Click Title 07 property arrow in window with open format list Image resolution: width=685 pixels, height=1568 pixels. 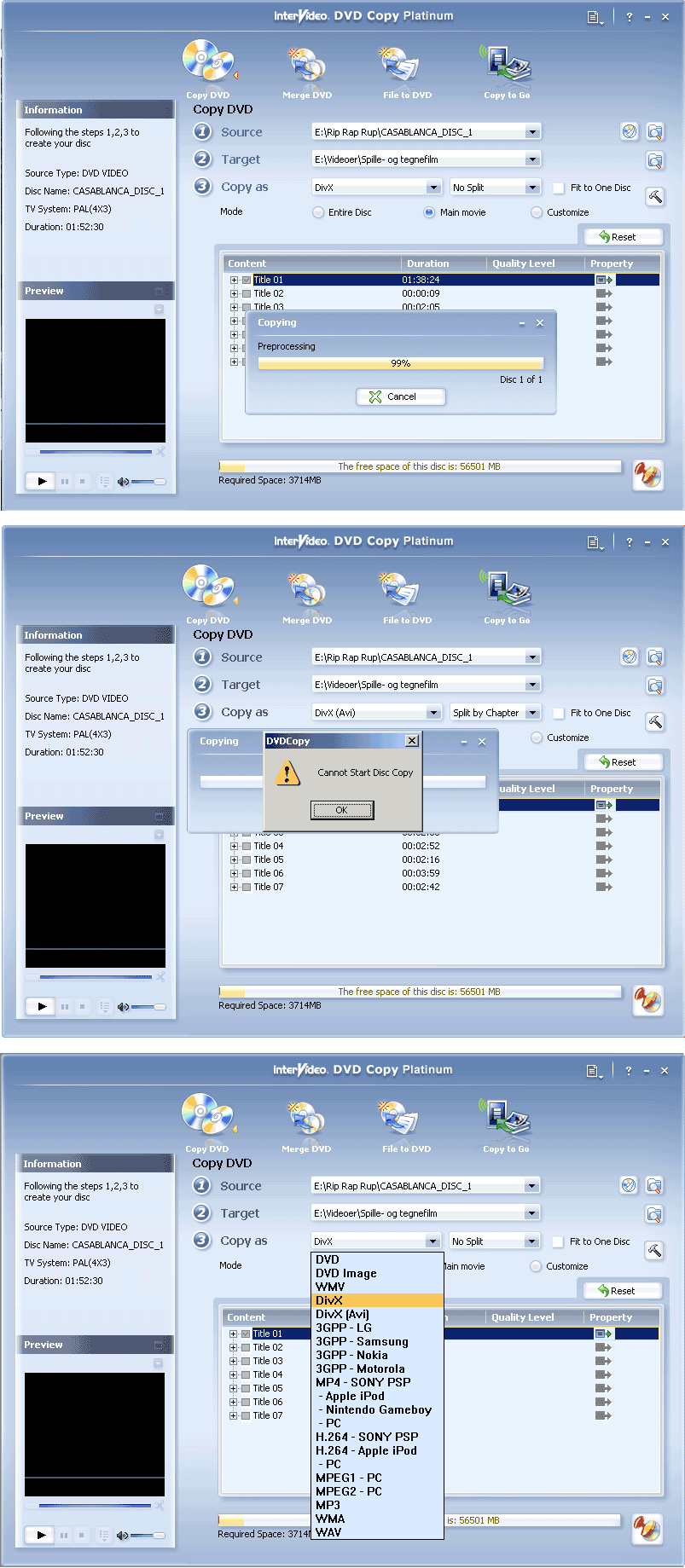(x=603, y=1415)
